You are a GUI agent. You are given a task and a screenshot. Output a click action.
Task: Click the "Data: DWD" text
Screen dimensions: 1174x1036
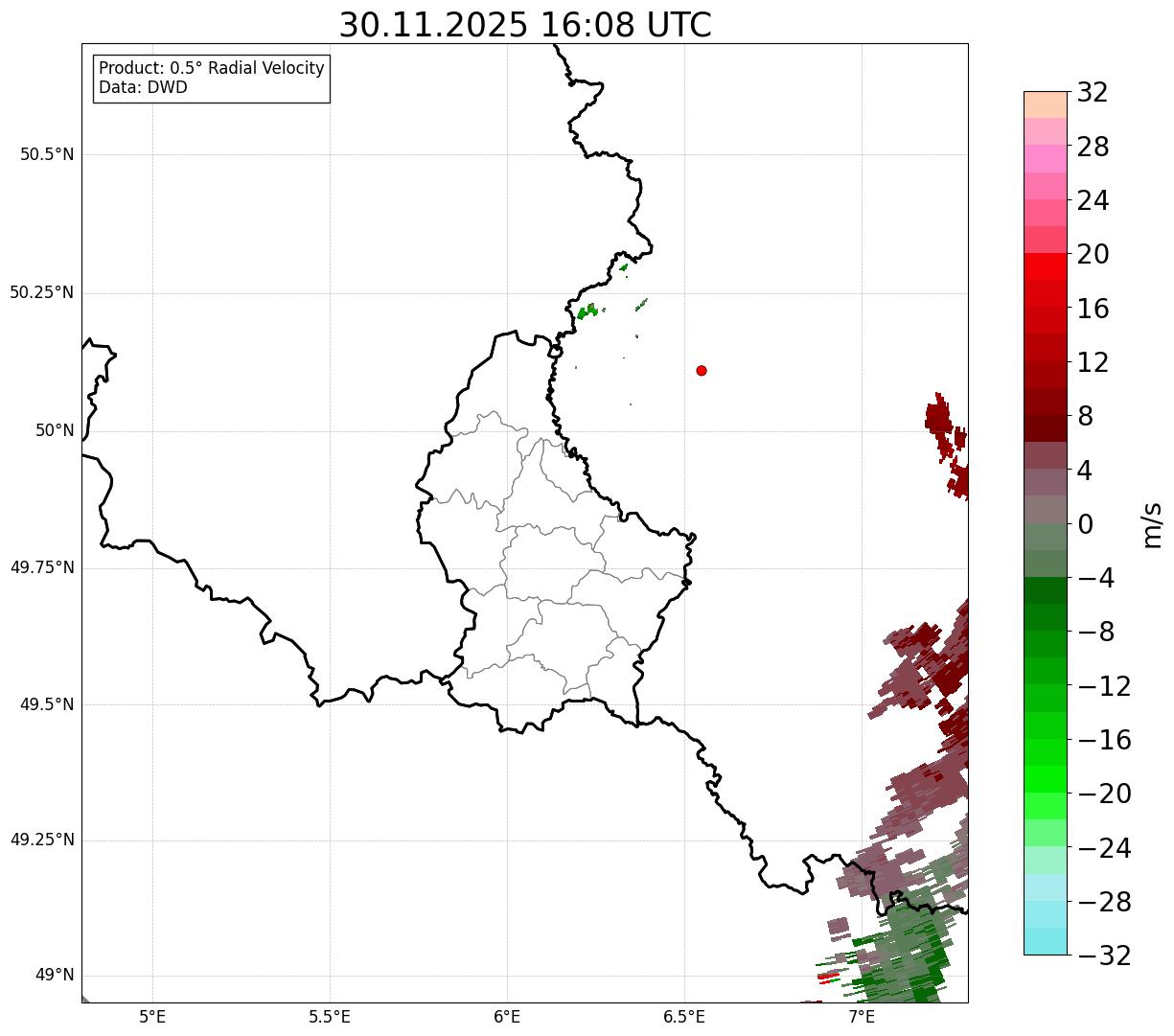click(x=143, y=87)
